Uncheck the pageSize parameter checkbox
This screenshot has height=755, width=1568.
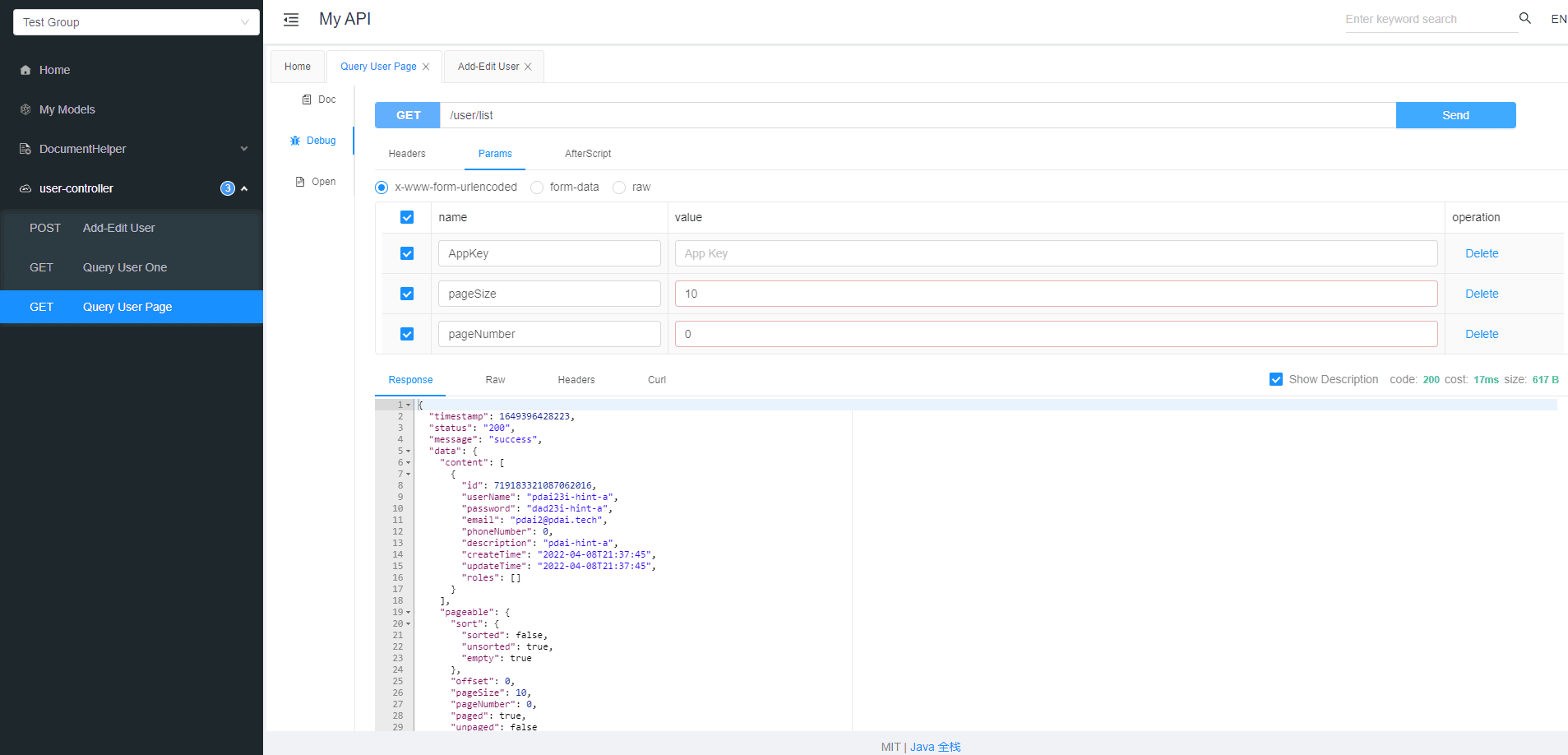(x=407, y=294)
